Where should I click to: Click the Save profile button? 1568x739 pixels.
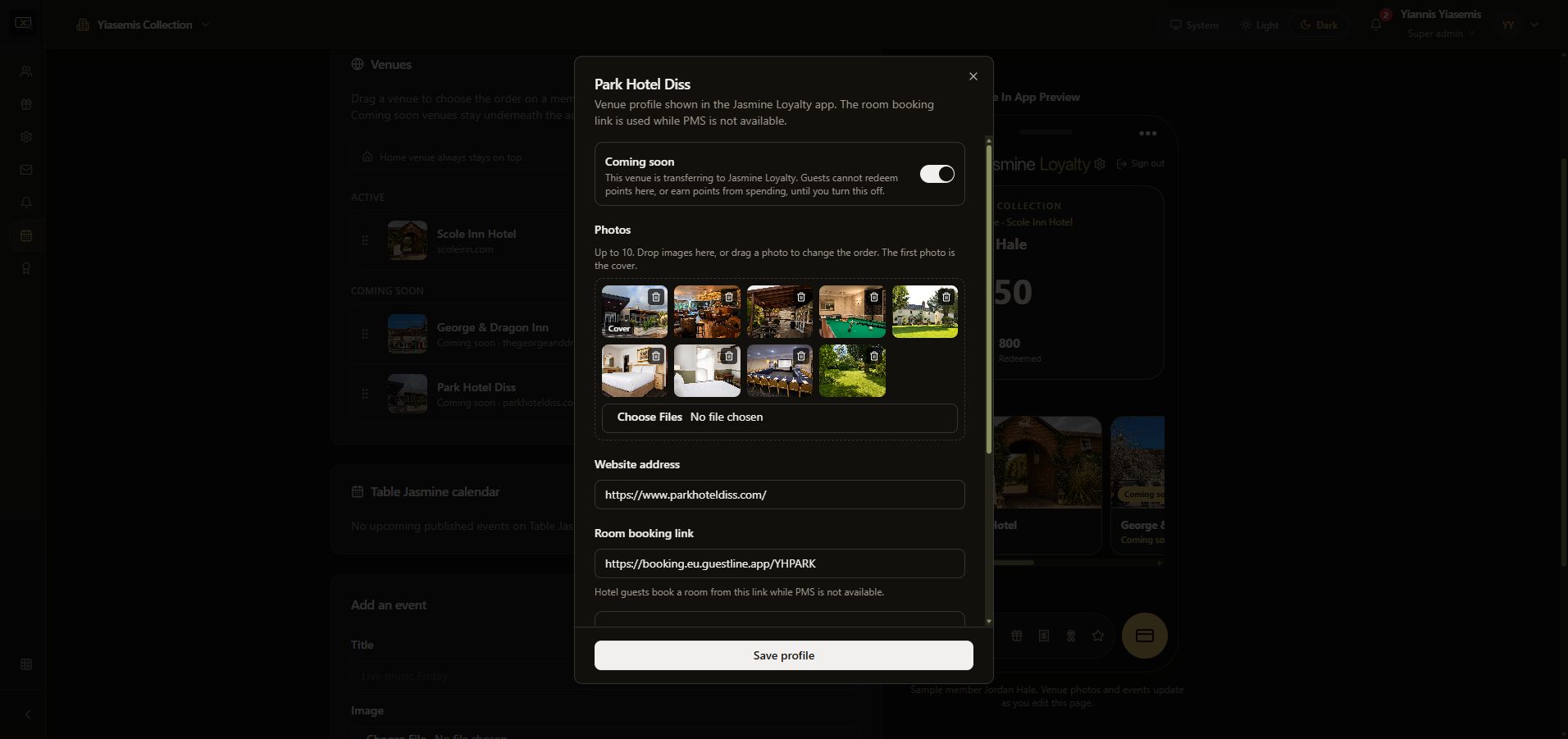pyautogui.click(x=784, y=655)
